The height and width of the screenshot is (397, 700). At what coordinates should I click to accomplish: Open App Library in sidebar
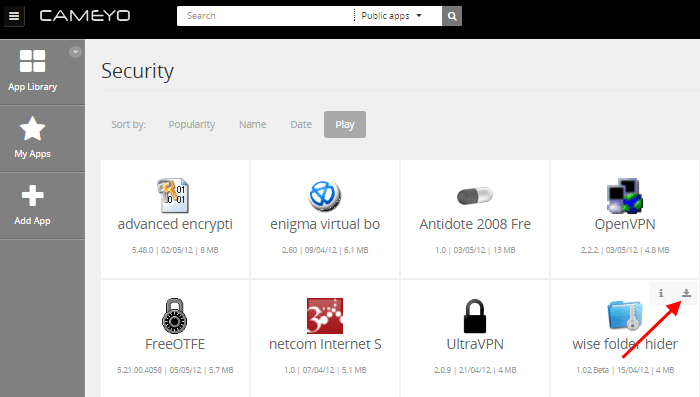click(33, 71)
